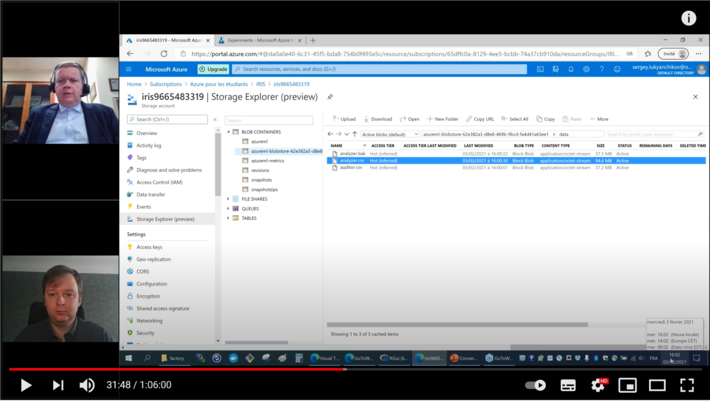Viewport: 710px width, 401px height.
Task: Click Copy URL toolbar button
Action: (480, 119)
